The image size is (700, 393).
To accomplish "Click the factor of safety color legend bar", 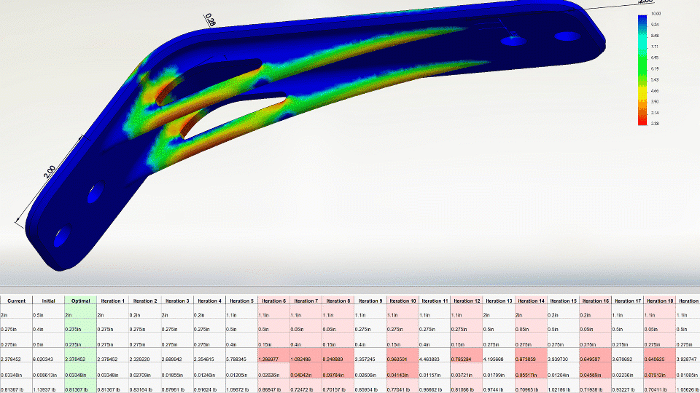I will click(x=642, y=70).
